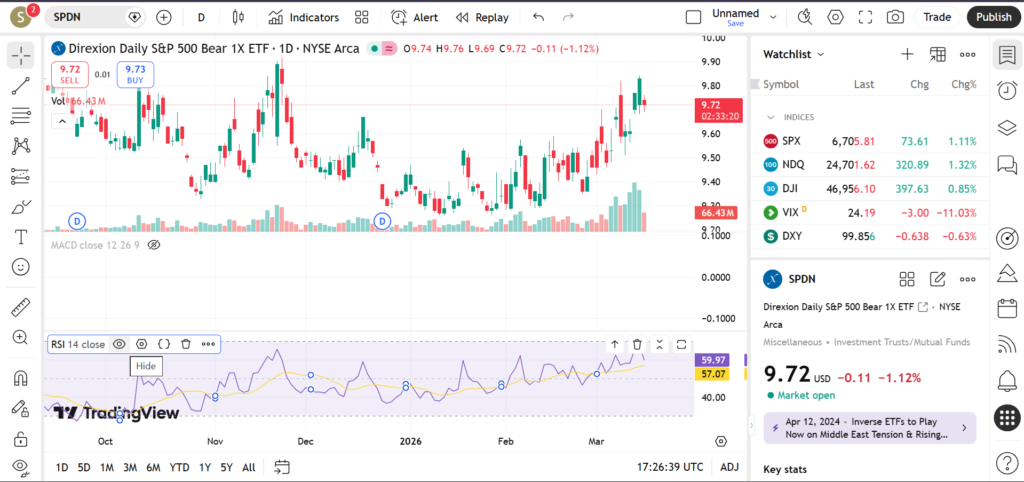
Task: Click the camera snapshot icon
Action: coord(895,17)
